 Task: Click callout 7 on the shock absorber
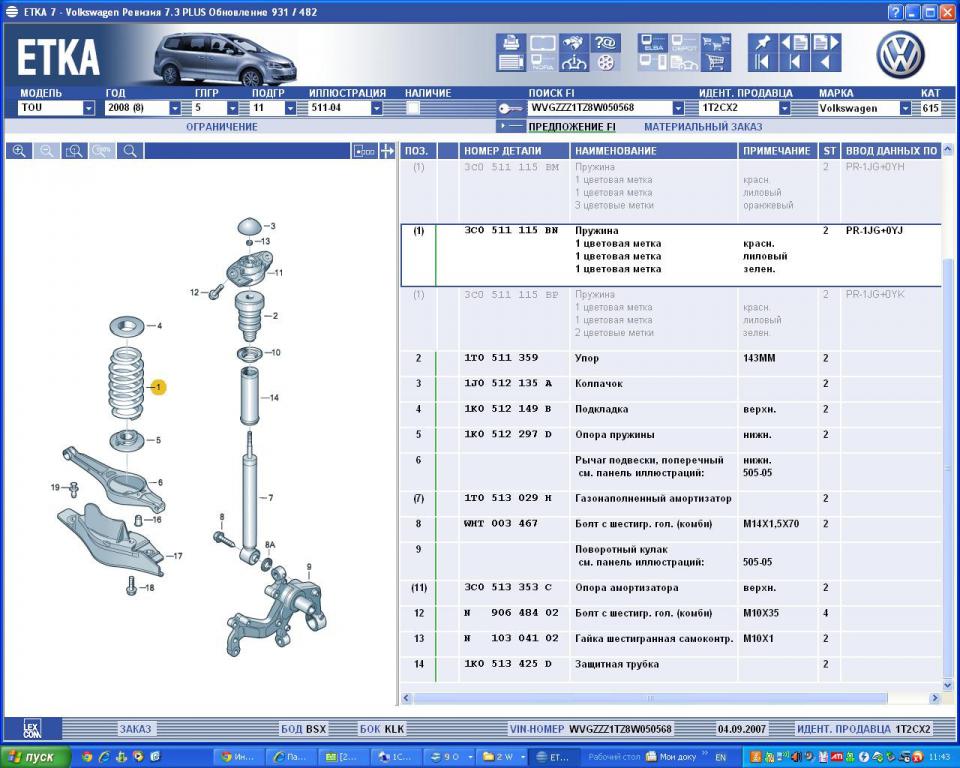click(270, 498)
